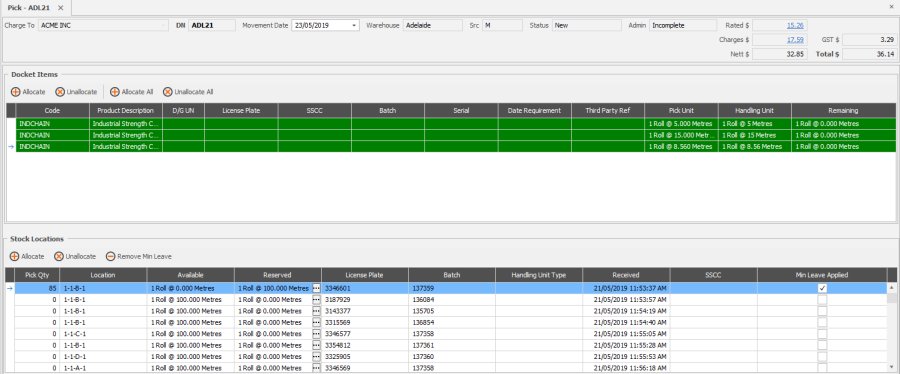Click location 1-1-C-1 cell
The height and width of the screenshot is (374, 900).
coord(103,334)
